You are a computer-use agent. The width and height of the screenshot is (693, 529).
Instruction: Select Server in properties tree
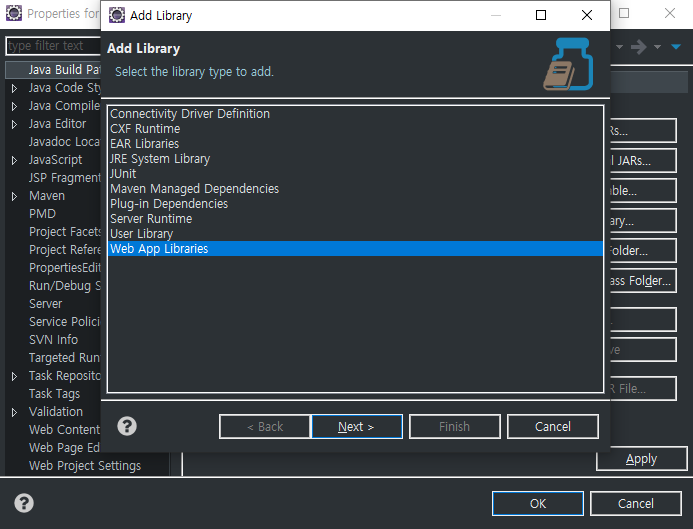coord(46,304)
